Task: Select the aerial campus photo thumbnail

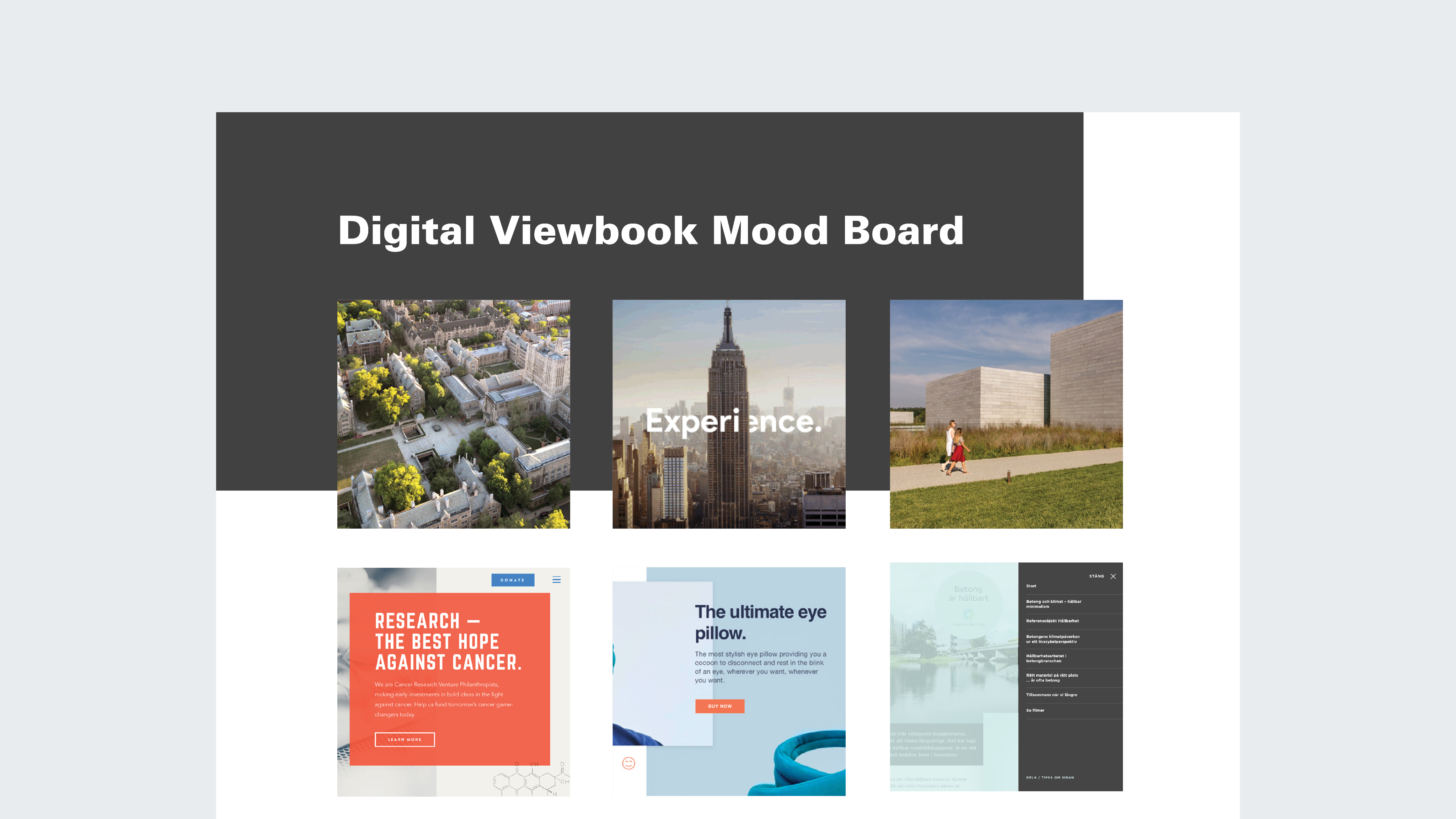Action: [x=453, y=414]
